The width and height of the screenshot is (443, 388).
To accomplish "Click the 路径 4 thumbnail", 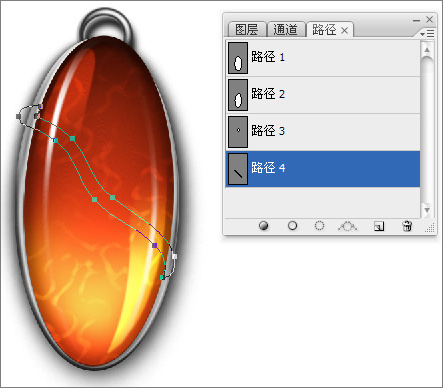I will tap(238, 169).
